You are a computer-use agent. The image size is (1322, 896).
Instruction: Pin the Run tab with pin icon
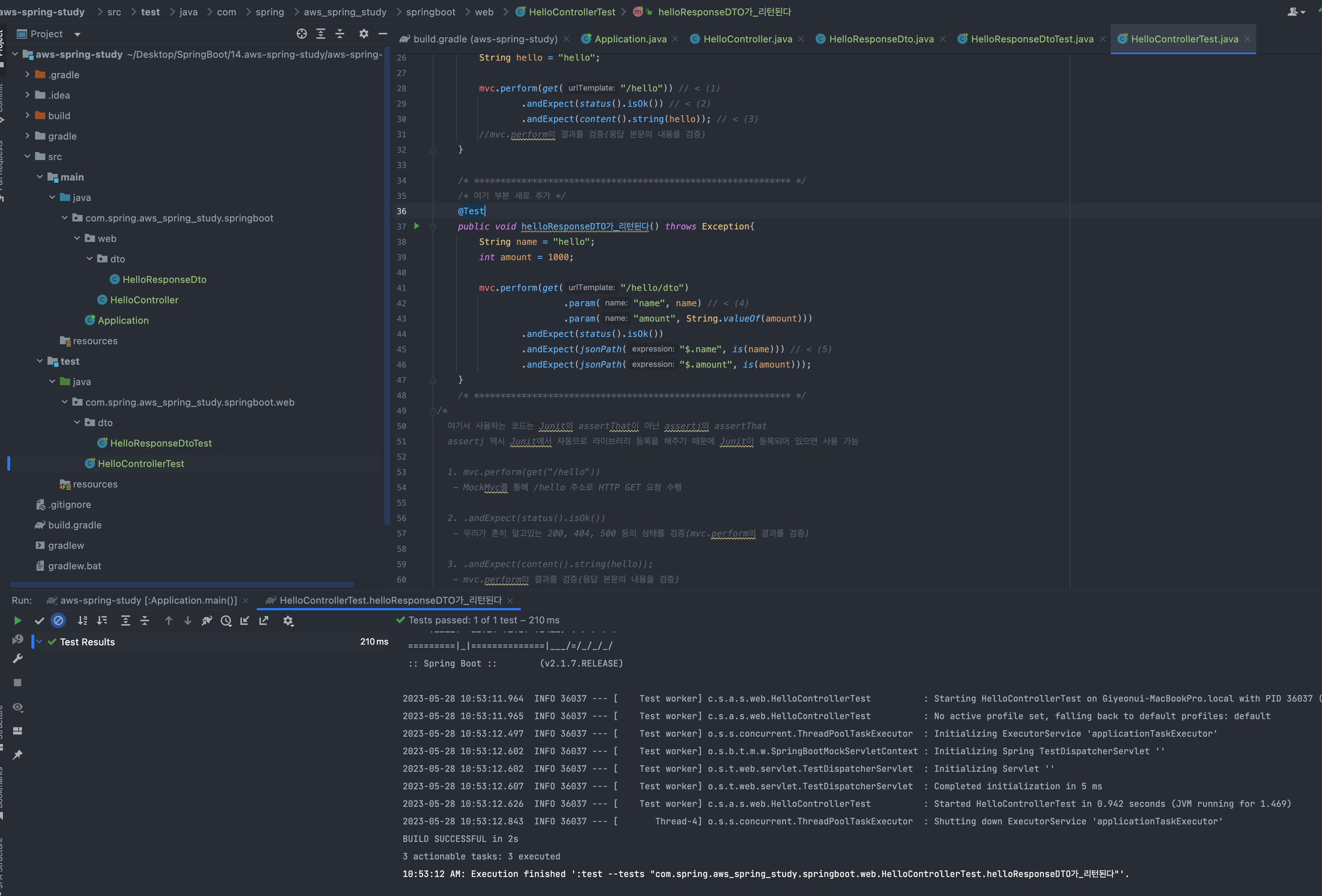point(18,755)
